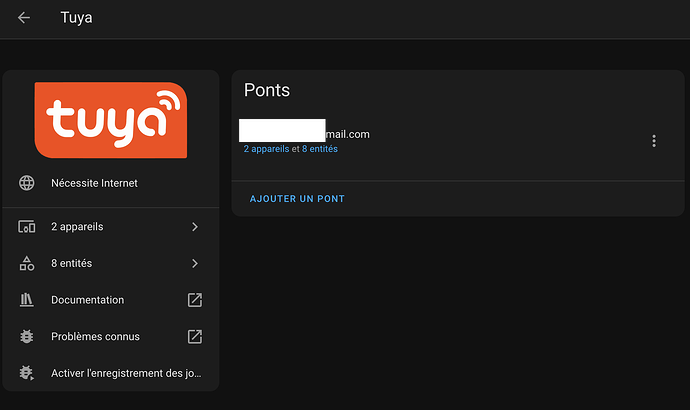Open the three-dot menu for the bridge

pos(654,141)
